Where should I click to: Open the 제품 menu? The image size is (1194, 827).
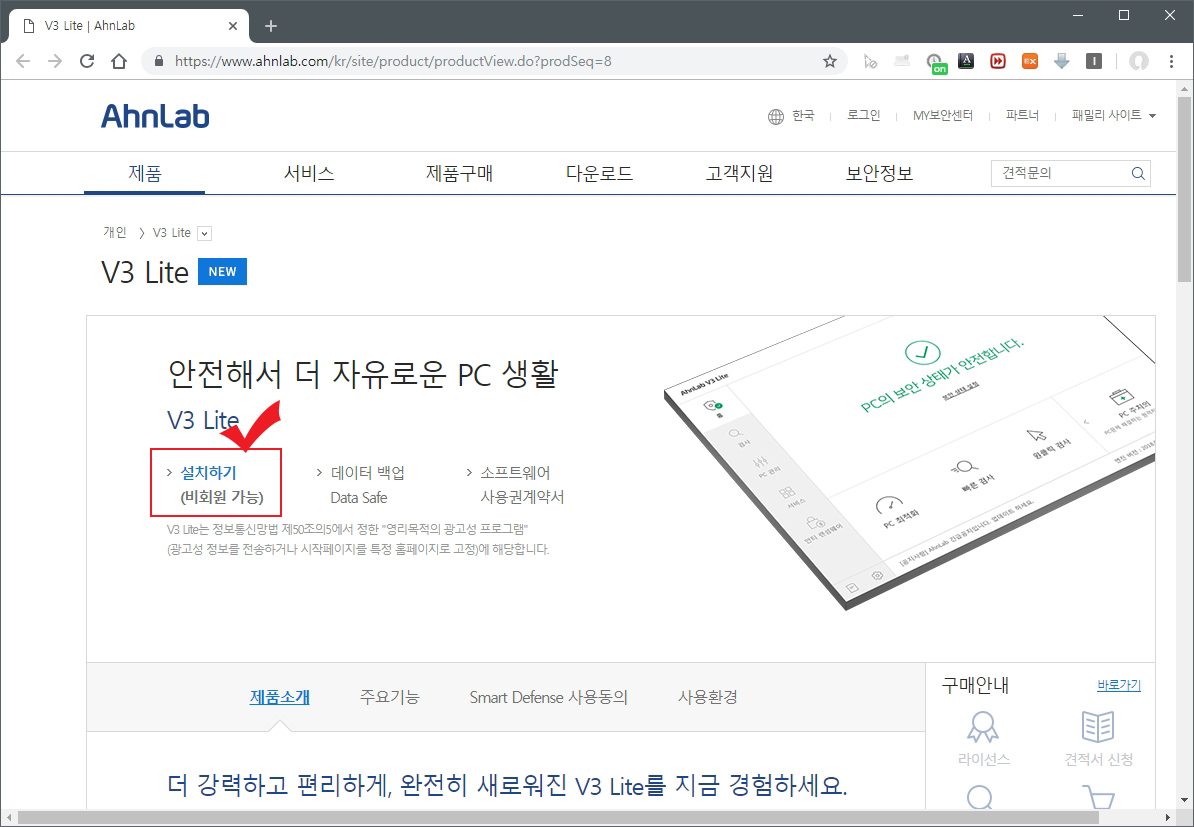click(145, 173)
